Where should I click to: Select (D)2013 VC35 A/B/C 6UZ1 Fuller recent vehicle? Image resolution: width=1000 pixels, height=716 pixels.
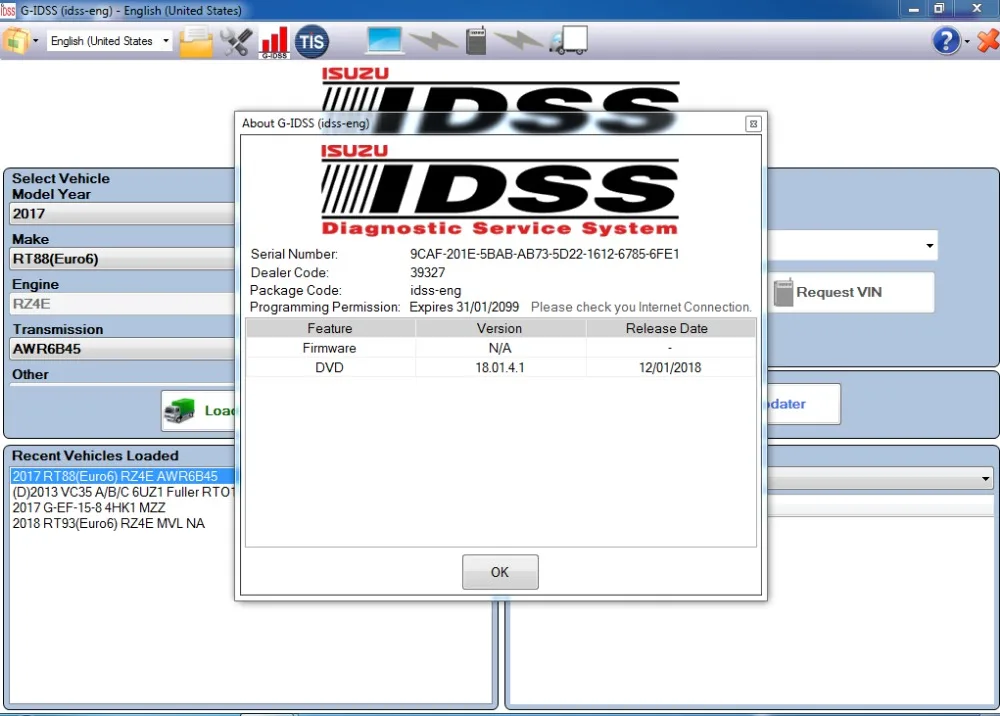tap(124, 492)
